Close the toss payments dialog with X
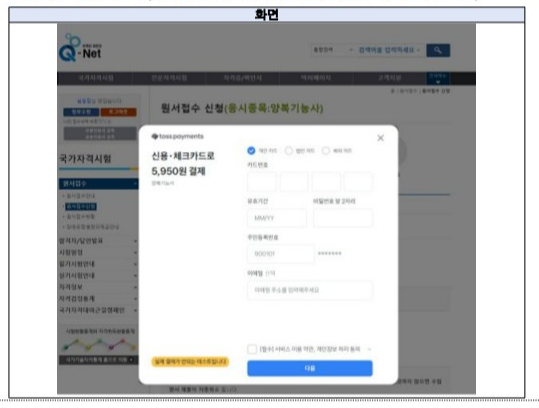Image resolution: width=539 pixels, height=408 pixels. [381, 138]
